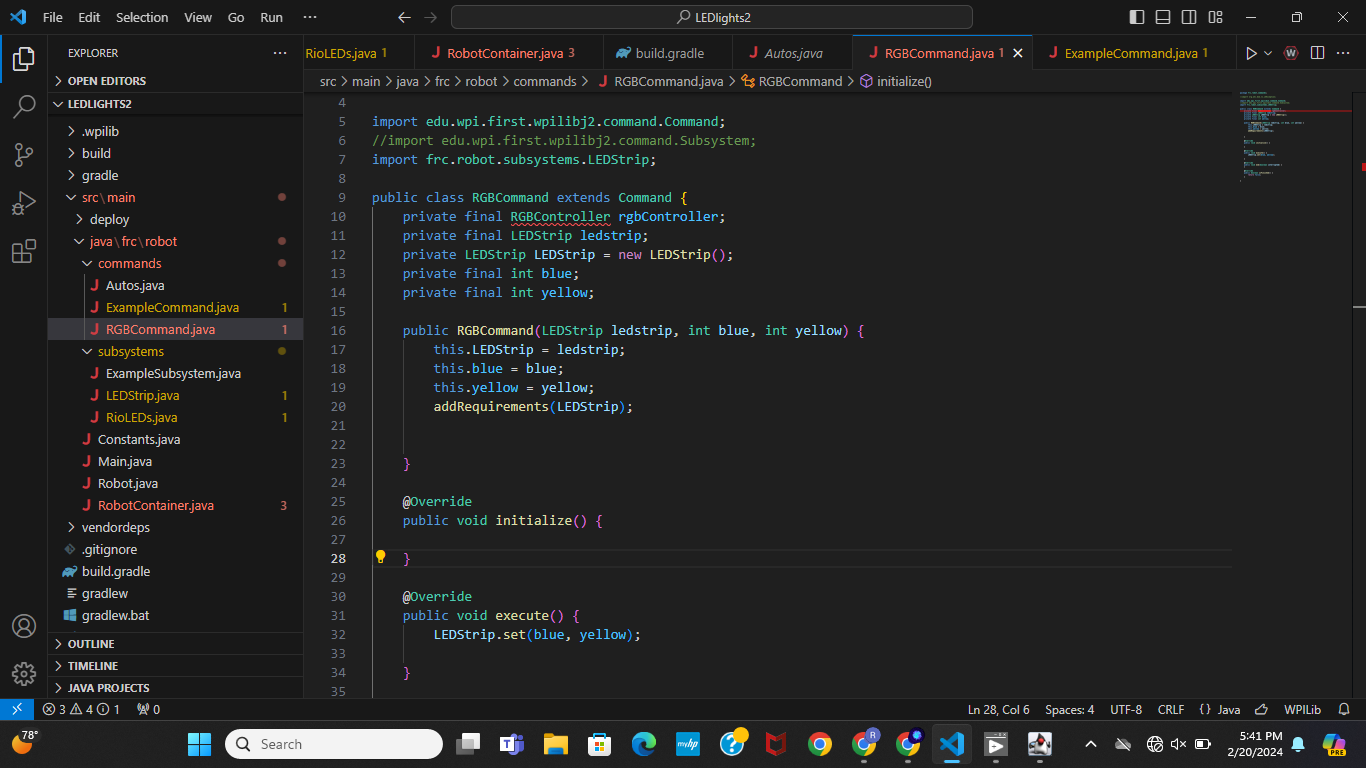Close the RGBCommand.java tab
Image resolution: width=1366 pixels, height=768 pixels.
[1018, 53]
